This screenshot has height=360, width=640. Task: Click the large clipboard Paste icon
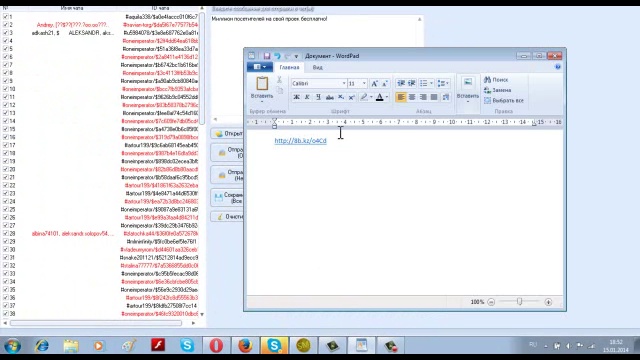pyautogui.click(x=262, y=83)
